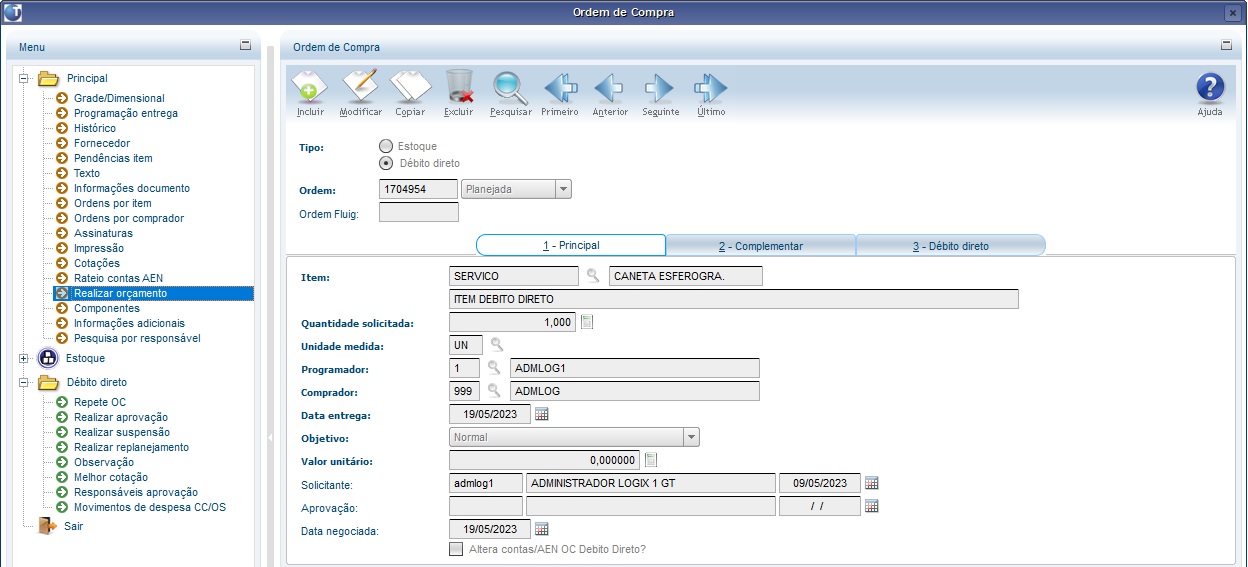Check Altera contas/AEN OC Debito Direto
The image size is (1248, 567).
(456, 549)
